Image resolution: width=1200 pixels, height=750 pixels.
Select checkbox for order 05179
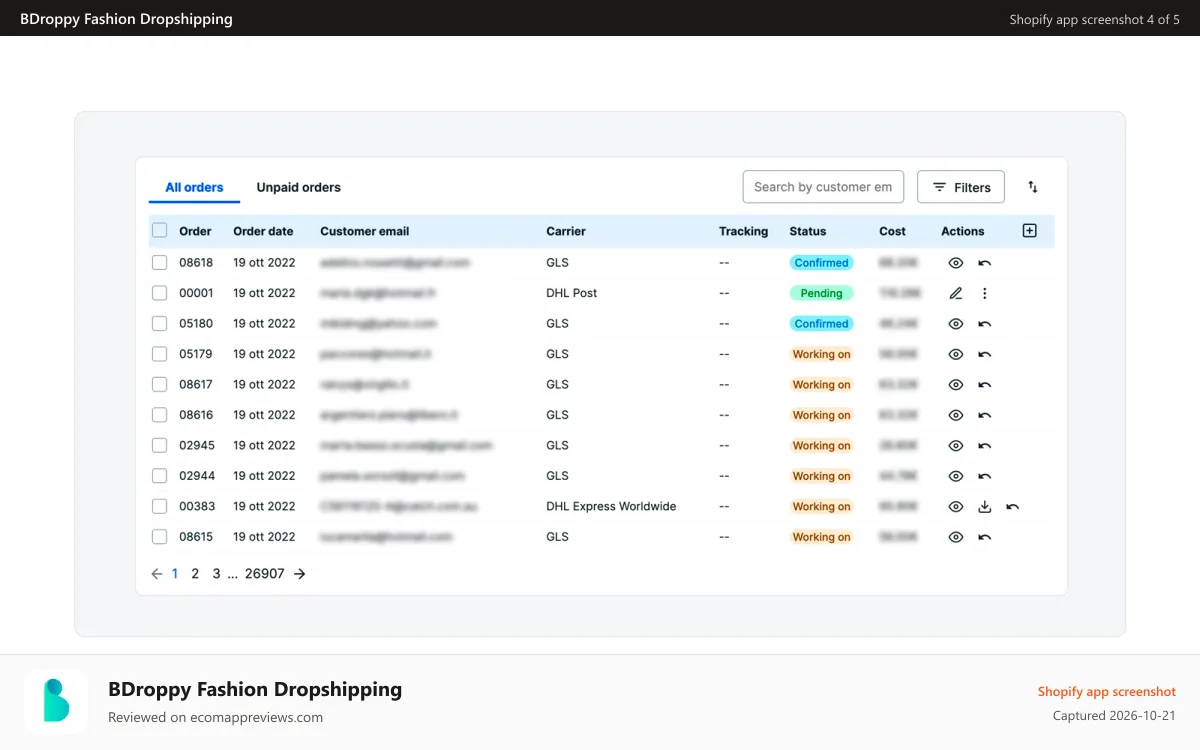tap(160, 354)
